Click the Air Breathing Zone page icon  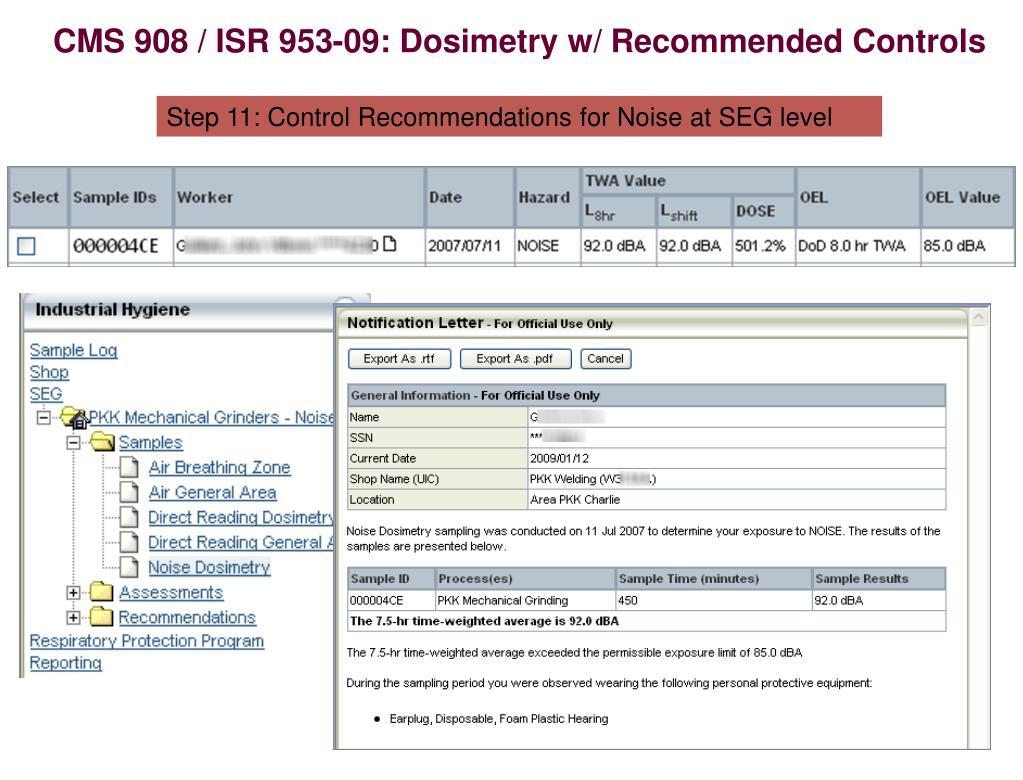coord(129,467)
